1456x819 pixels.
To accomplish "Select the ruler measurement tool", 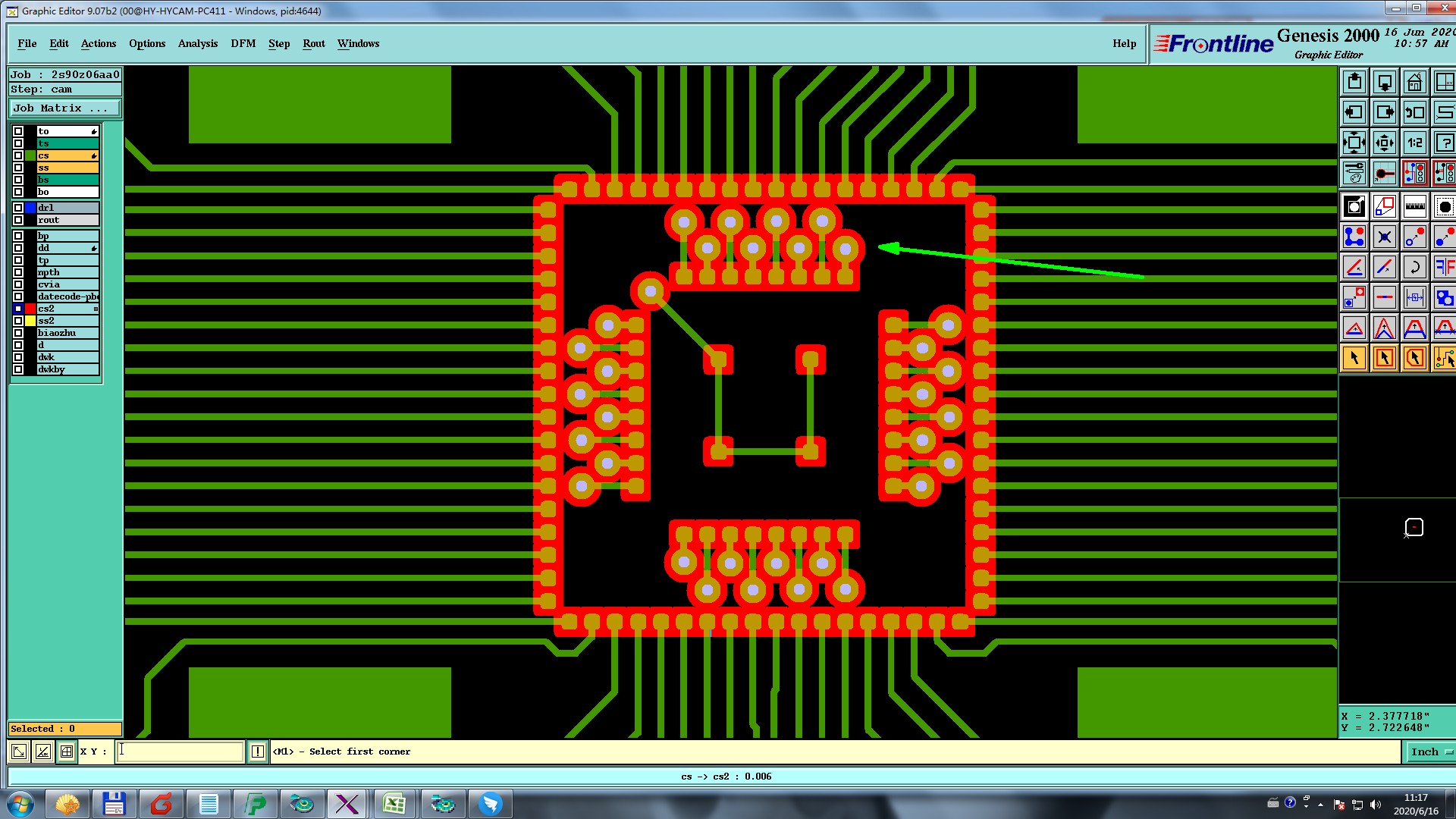I will pos(1414,206).
